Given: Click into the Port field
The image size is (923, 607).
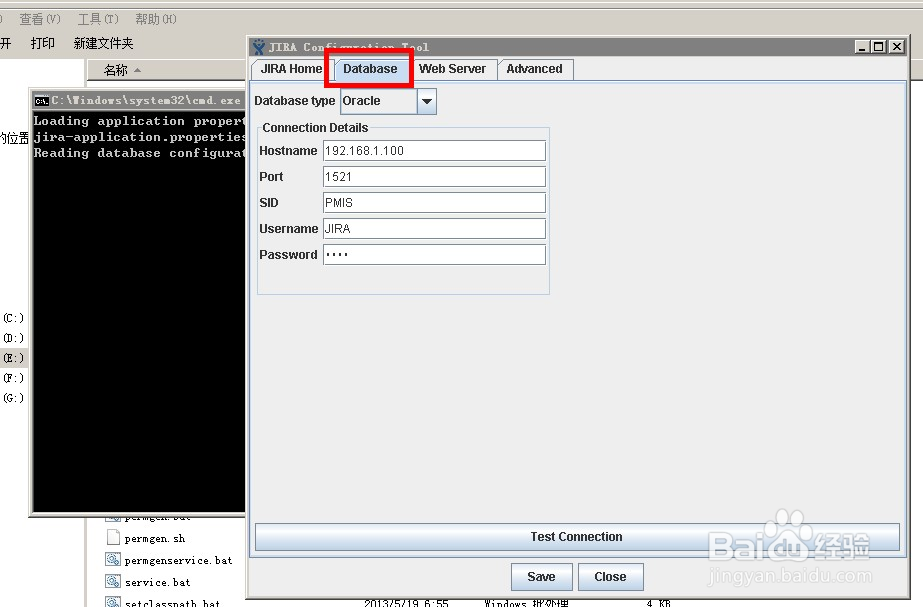Looking at the screenshot, I should coord(434,177).
